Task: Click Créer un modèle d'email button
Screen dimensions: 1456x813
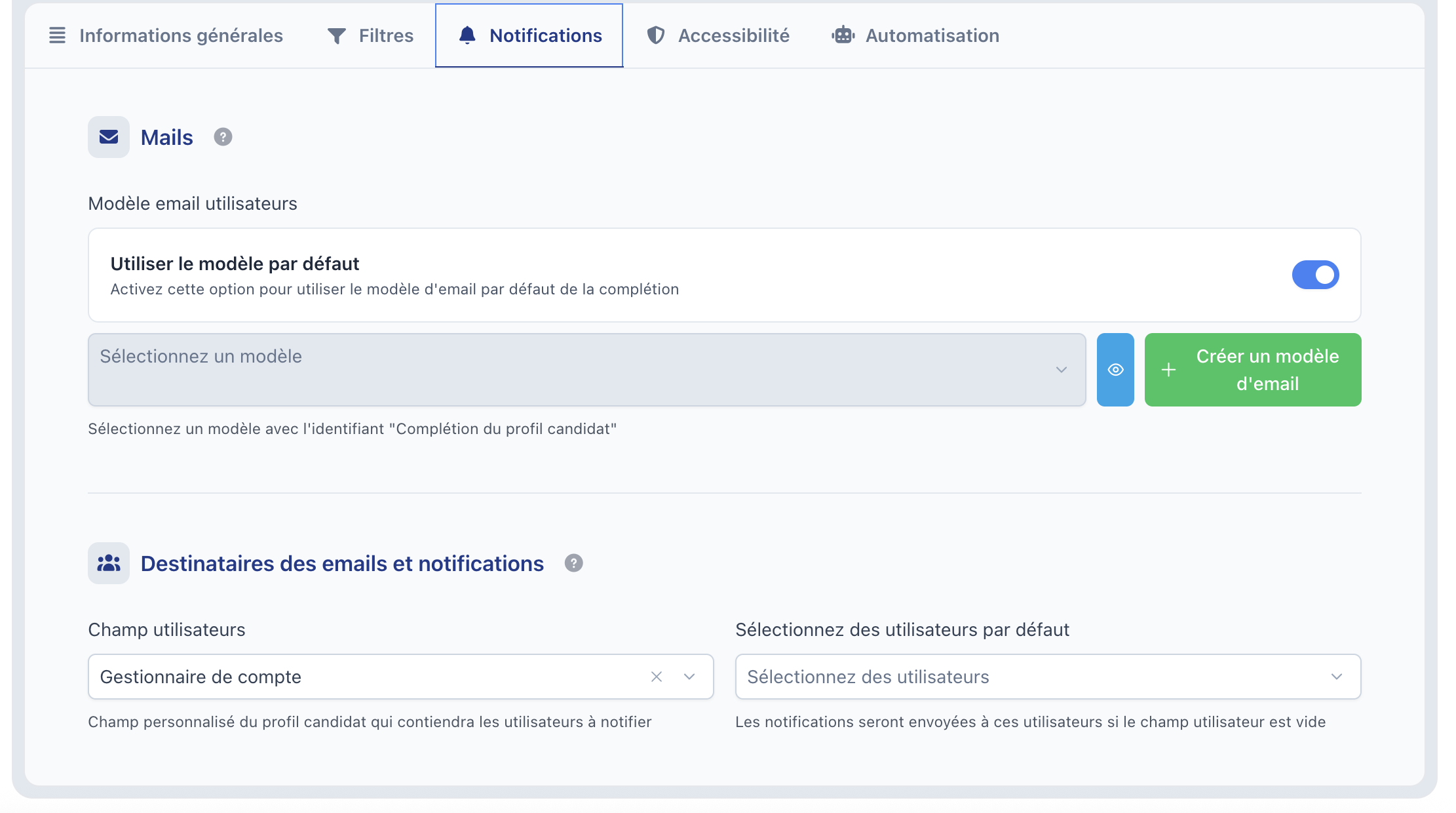Action: [x=1253, y=370]
